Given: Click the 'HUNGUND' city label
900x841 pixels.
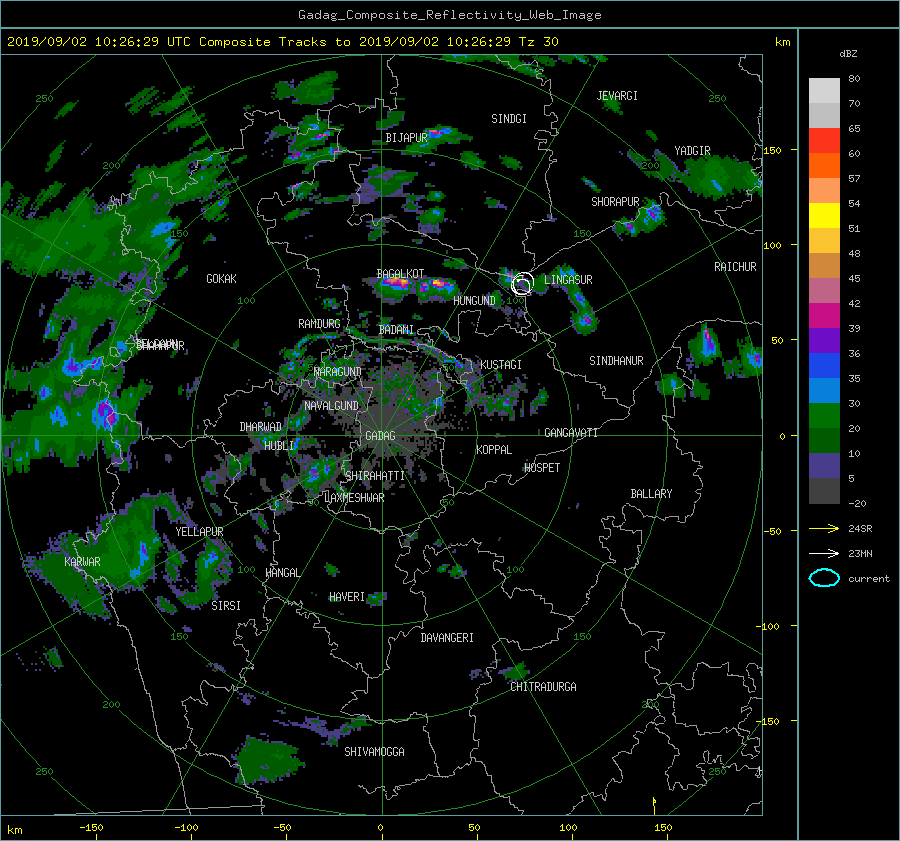Looking at the screenshot, I should click(x=474, y=301).
